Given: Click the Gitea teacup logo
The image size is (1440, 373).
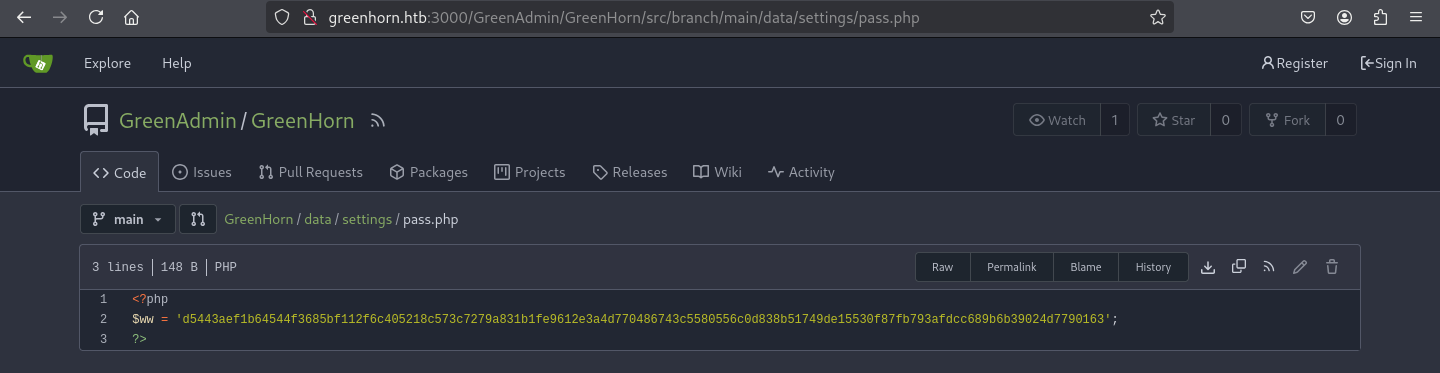Looking at the screenshot, I should [38, 63].
